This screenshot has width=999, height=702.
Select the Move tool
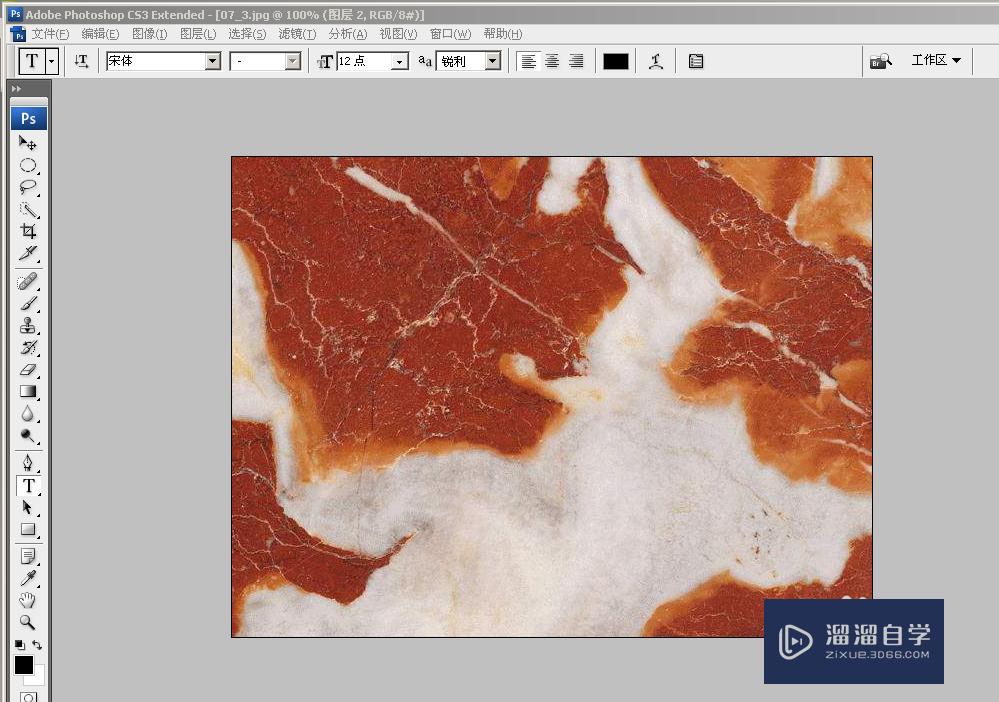[27, 143]
